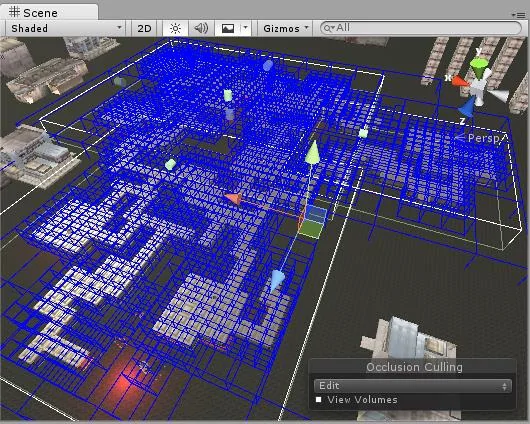The width and height of the screenshot is (530, 424).
Task: Click blue Z-axis cone on orientation gizmo
Action: point(467,107)
